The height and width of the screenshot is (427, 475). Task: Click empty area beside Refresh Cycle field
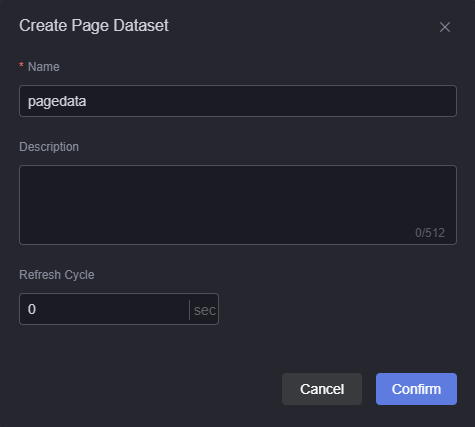coord(337,309)
